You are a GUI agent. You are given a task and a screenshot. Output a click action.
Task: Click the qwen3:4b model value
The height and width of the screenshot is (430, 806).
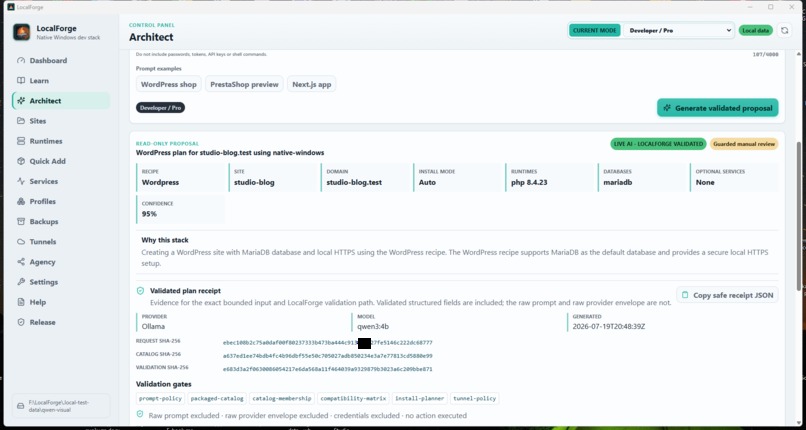(x=373, y=326)
